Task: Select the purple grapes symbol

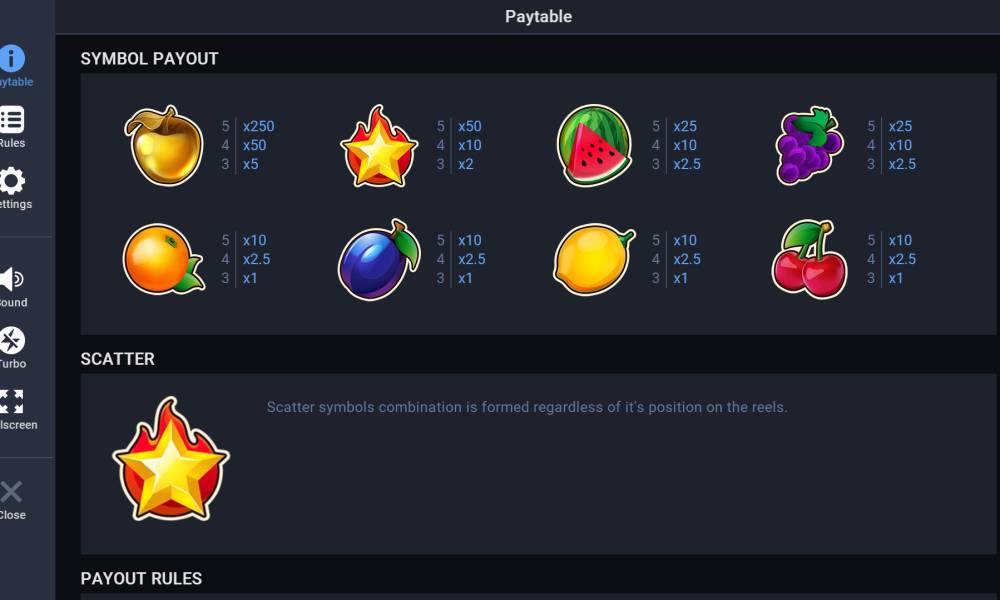Action: (809, 145)
